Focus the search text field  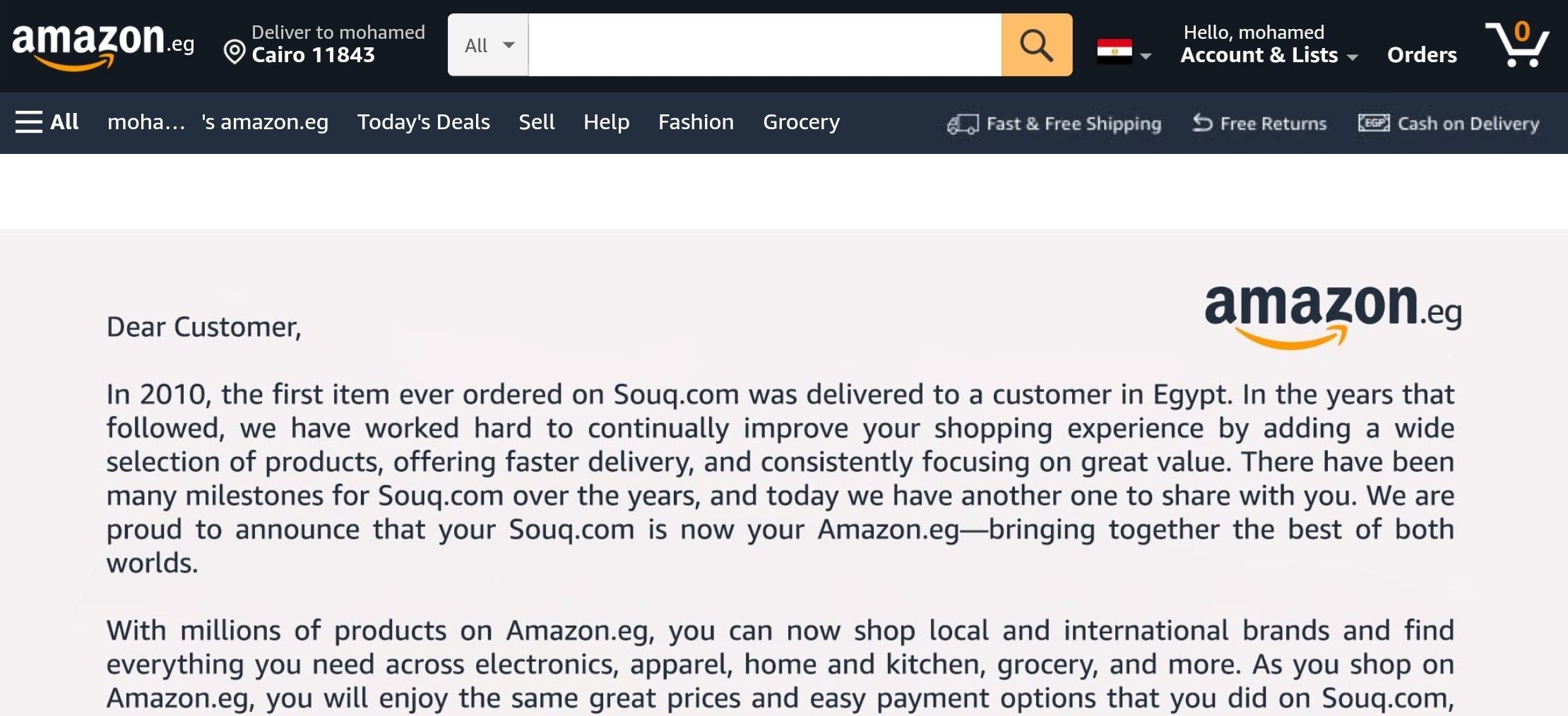(764, 45)
